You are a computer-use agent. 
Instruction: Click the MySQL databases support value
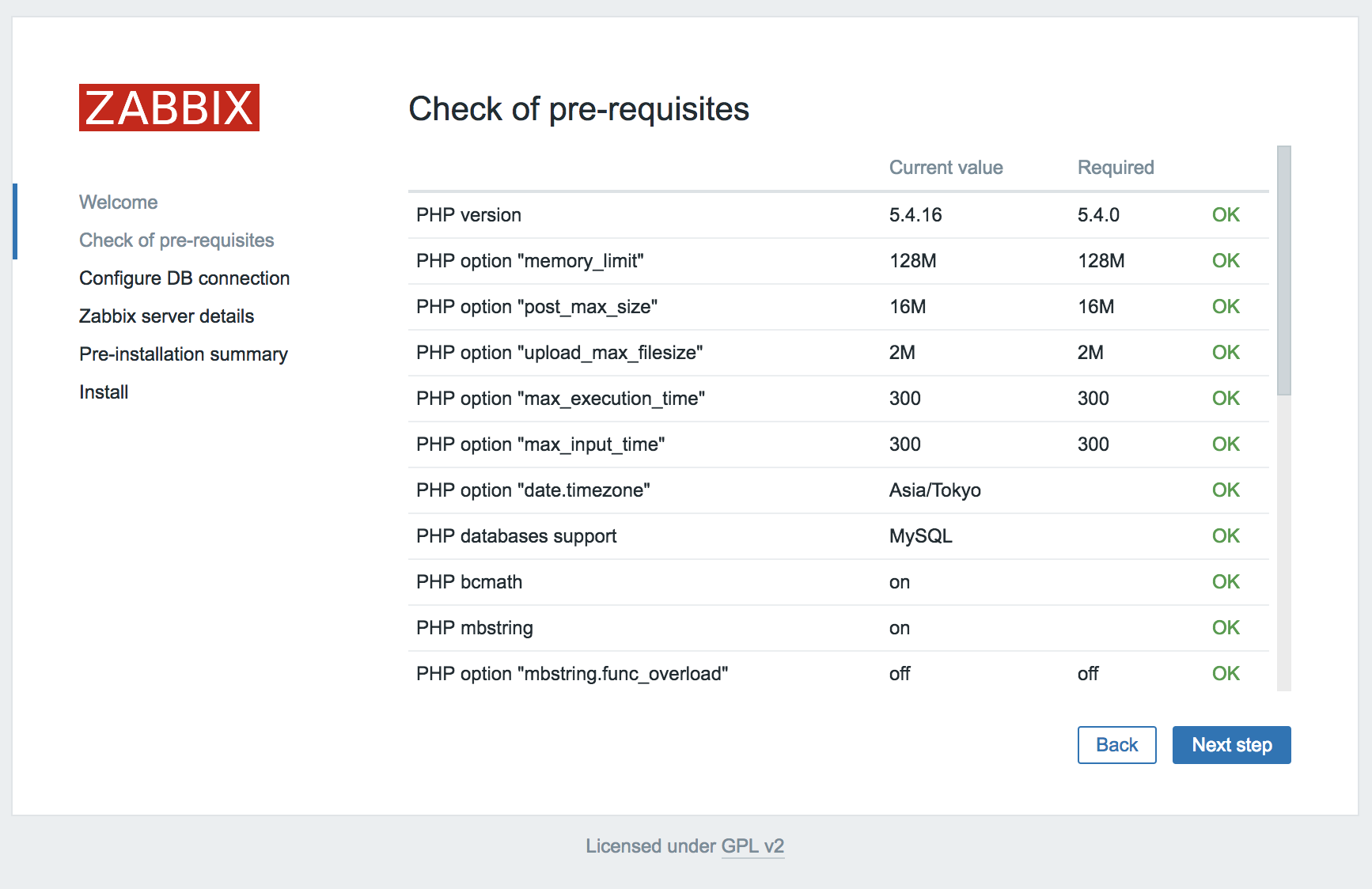[x=920, y=536]
